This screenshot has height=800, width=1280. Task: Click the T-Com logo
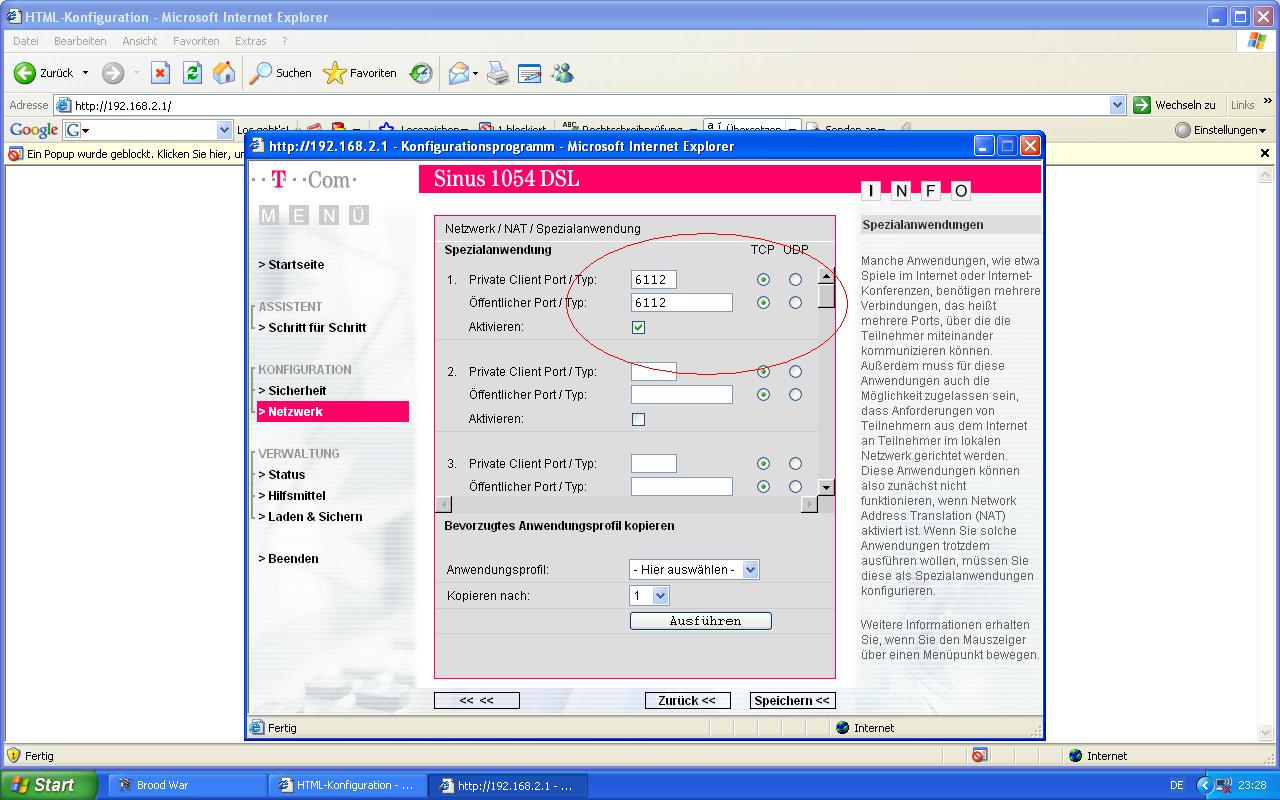click(305, 180)
